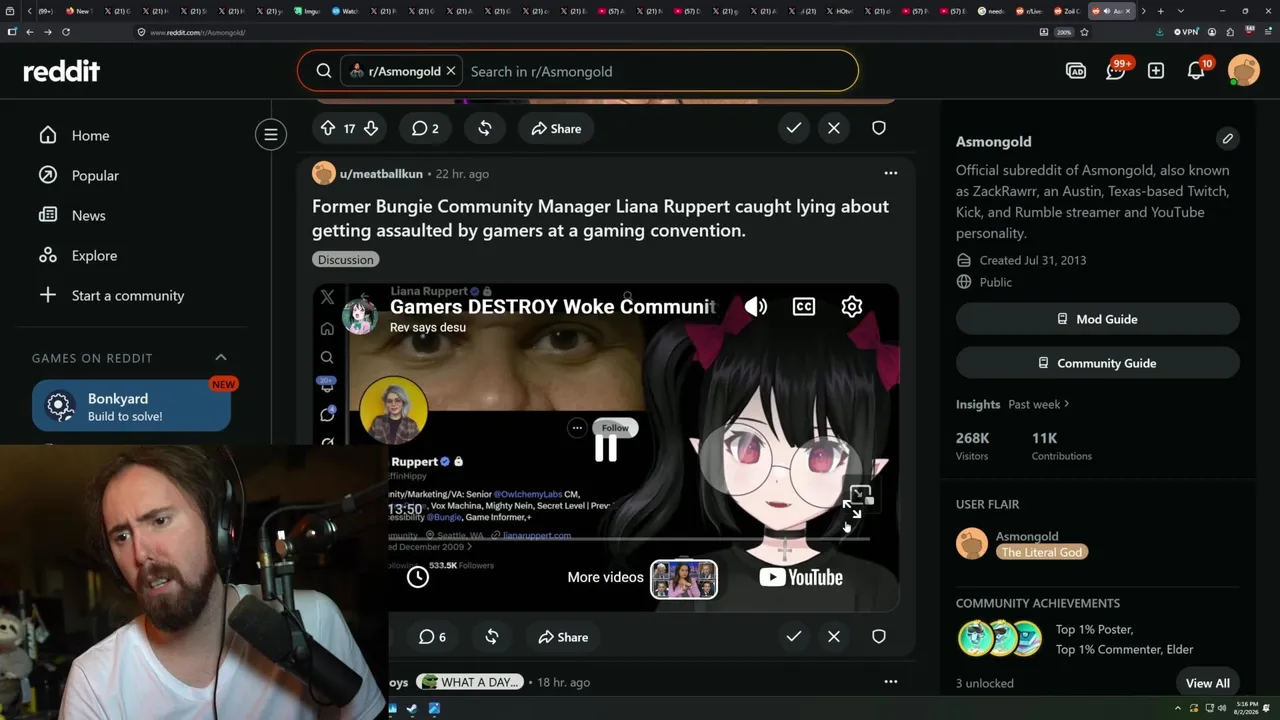The image size is (1280, 720).
Task: Go back in the browser
Action: (29, 32)
